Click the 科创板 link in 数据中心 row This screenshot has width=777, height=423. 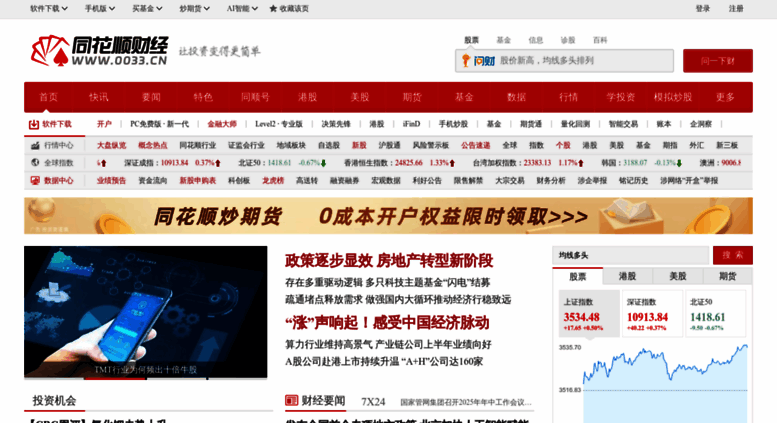click(239, 181)
